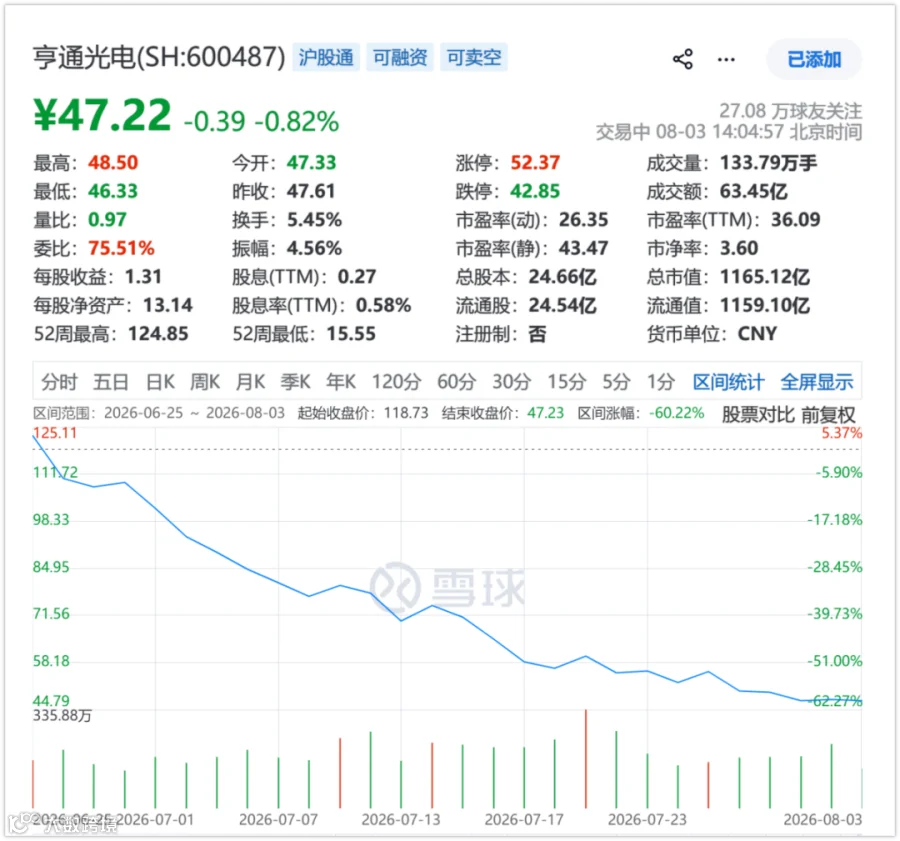
Task: Click the 每股收益 value 1.31
Action: [143, 277]
